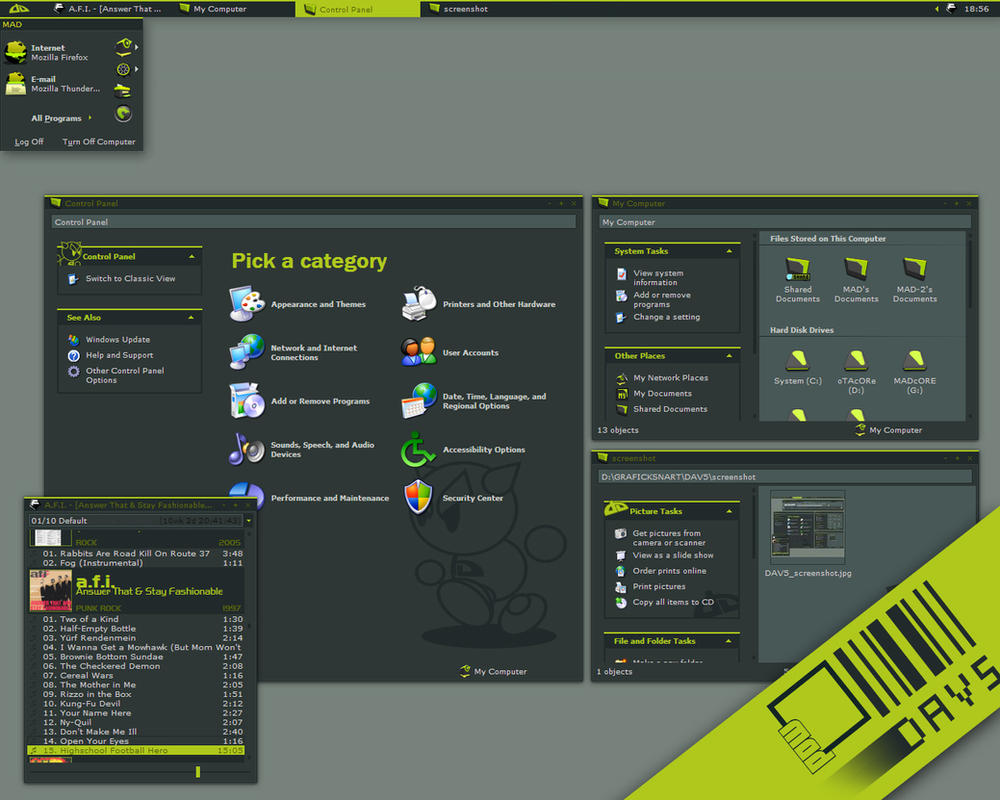Image resolution: width=1000 pixels, height=800 pixels.
Task: Click View system information icon
Action: 621,274
